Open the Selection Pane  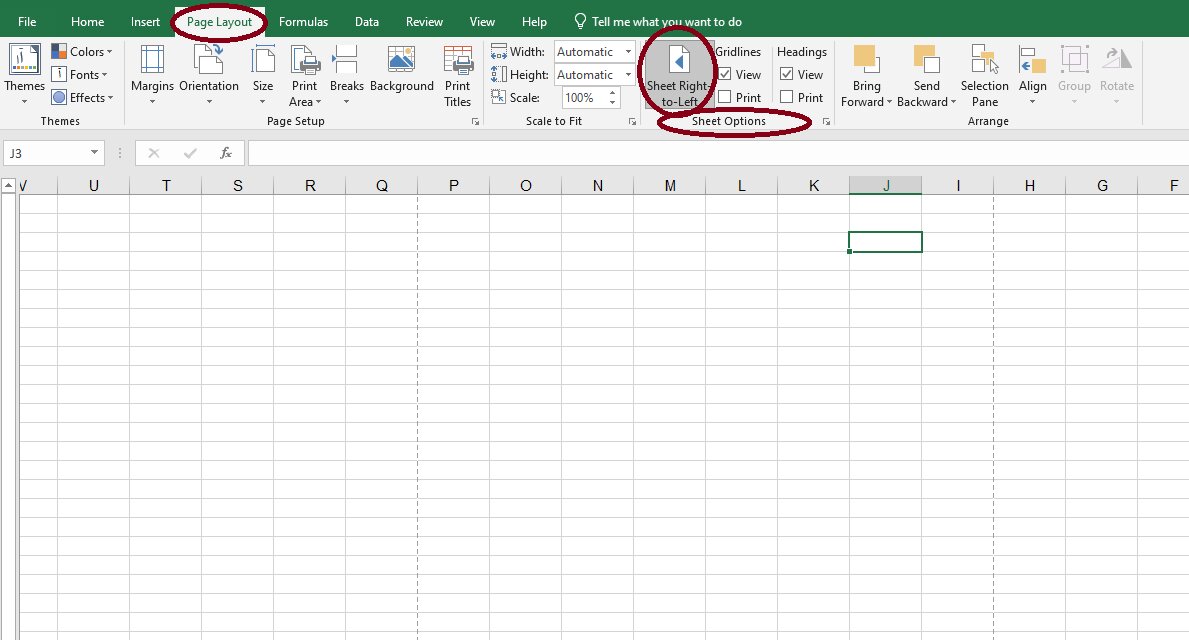pos(985,75)
